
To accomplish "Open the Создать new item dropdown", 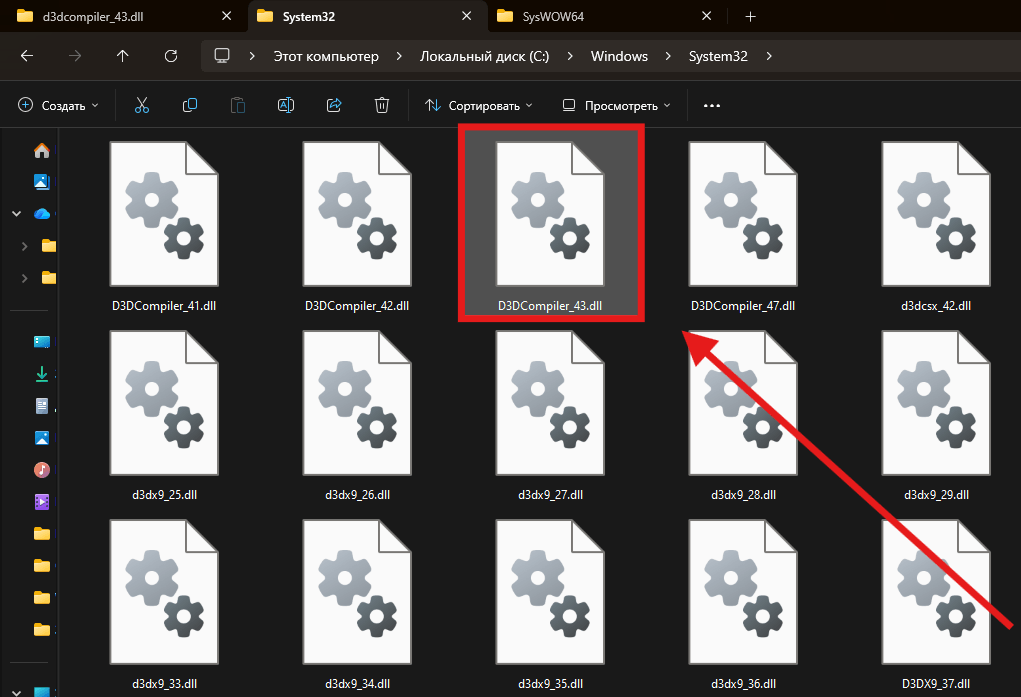I will (x=59, y=105).
